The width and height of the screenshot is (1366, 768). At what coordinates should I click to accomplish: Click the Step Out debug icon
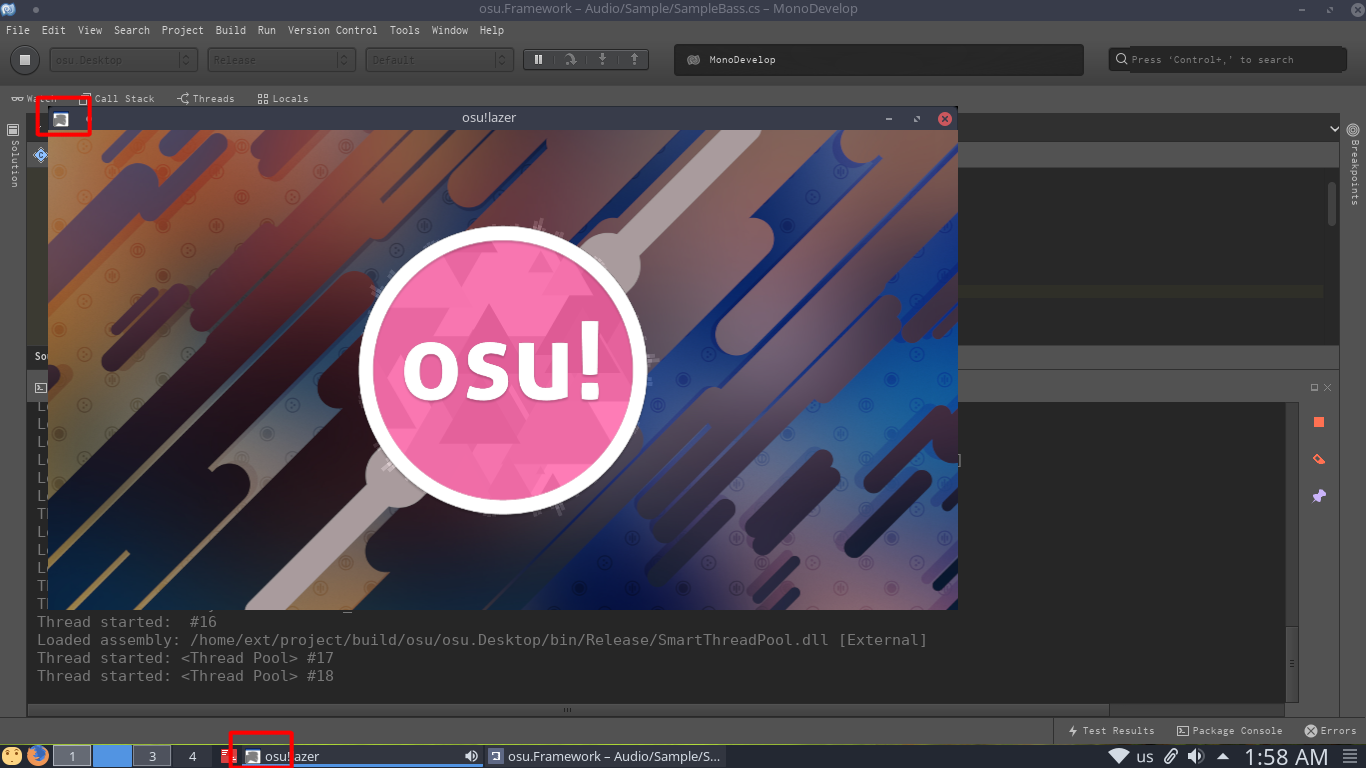(634, 59)
